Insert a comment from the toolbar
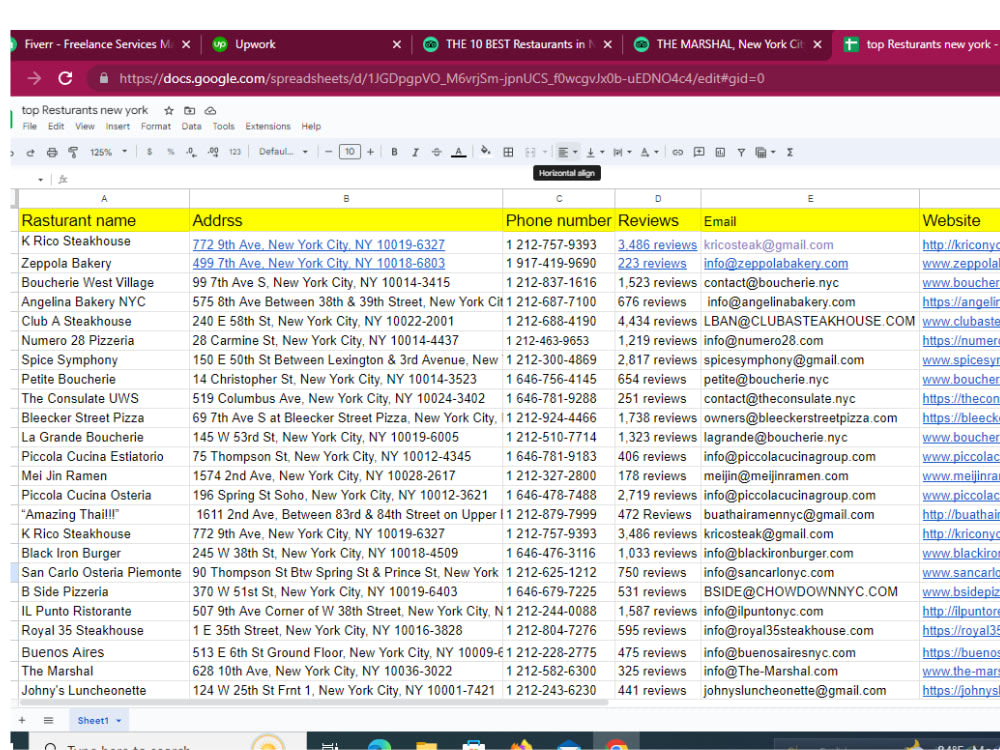The height and width of the screenshot is (750, 1000). [699, 152]
